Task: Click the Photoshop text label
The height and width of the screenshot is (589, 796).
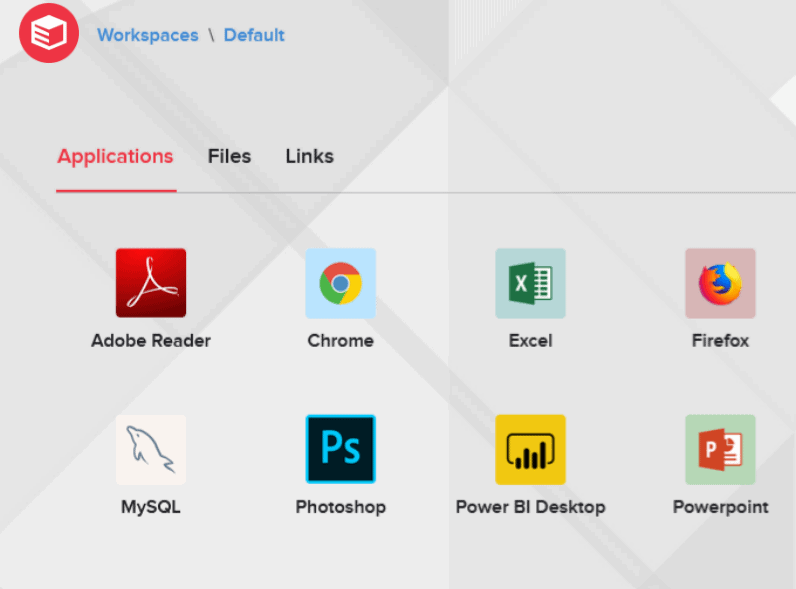Action: 341,507
